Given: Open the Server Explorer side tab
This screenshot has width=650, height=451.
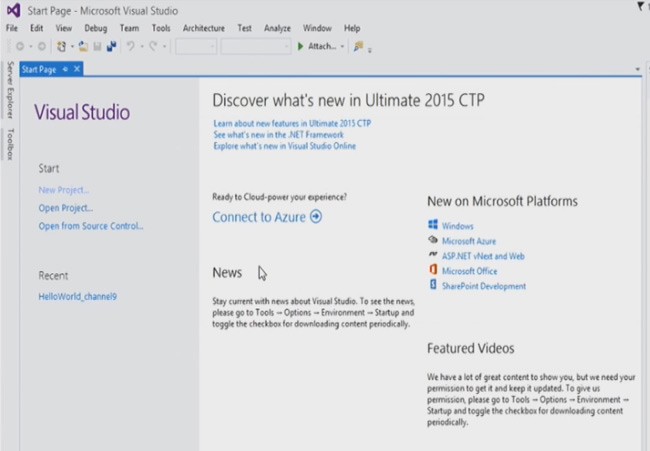Looking at the screenshot, I should (10, 90).
